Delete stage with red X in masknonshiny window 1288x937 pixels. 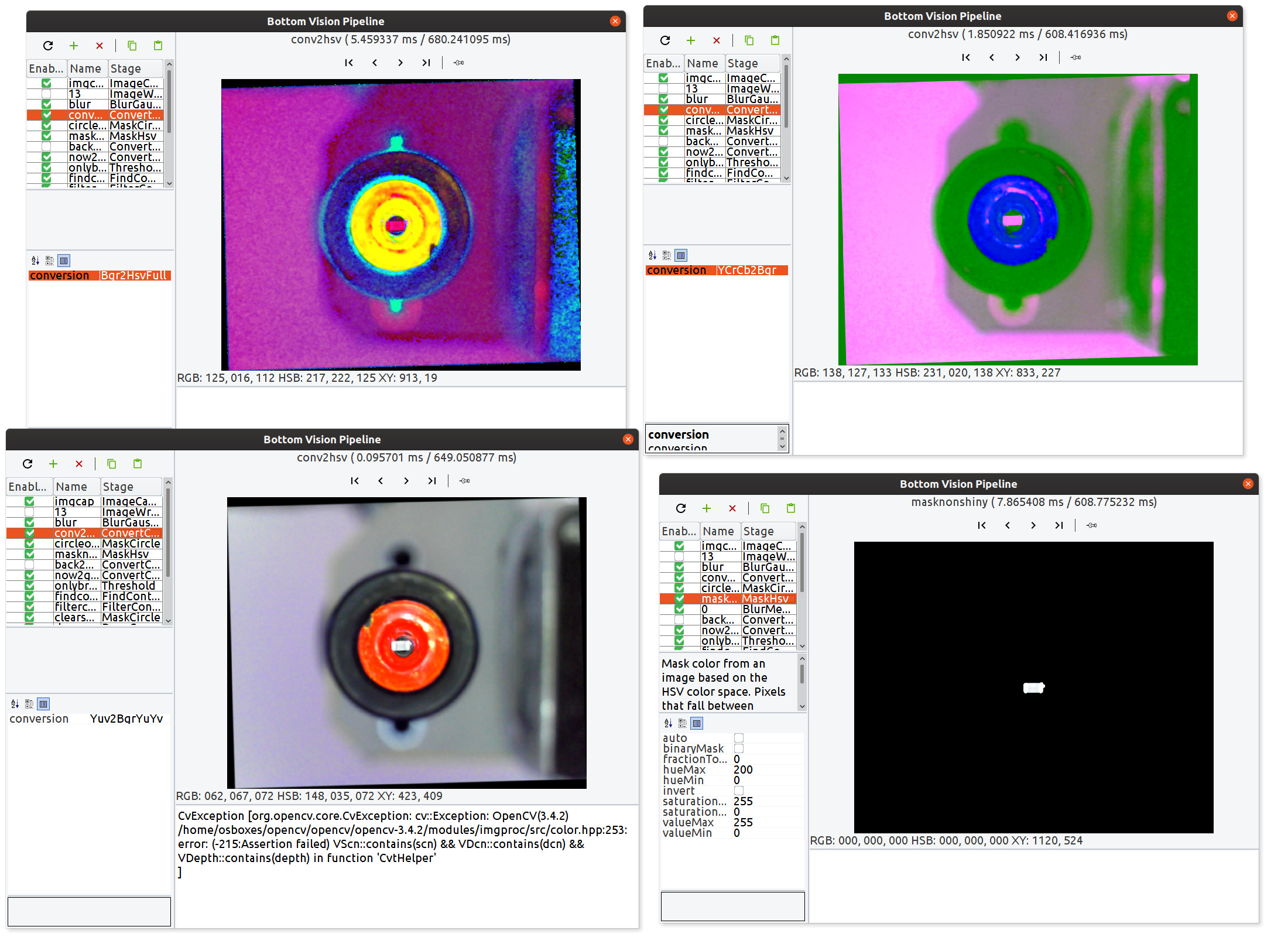coord(732,508)
